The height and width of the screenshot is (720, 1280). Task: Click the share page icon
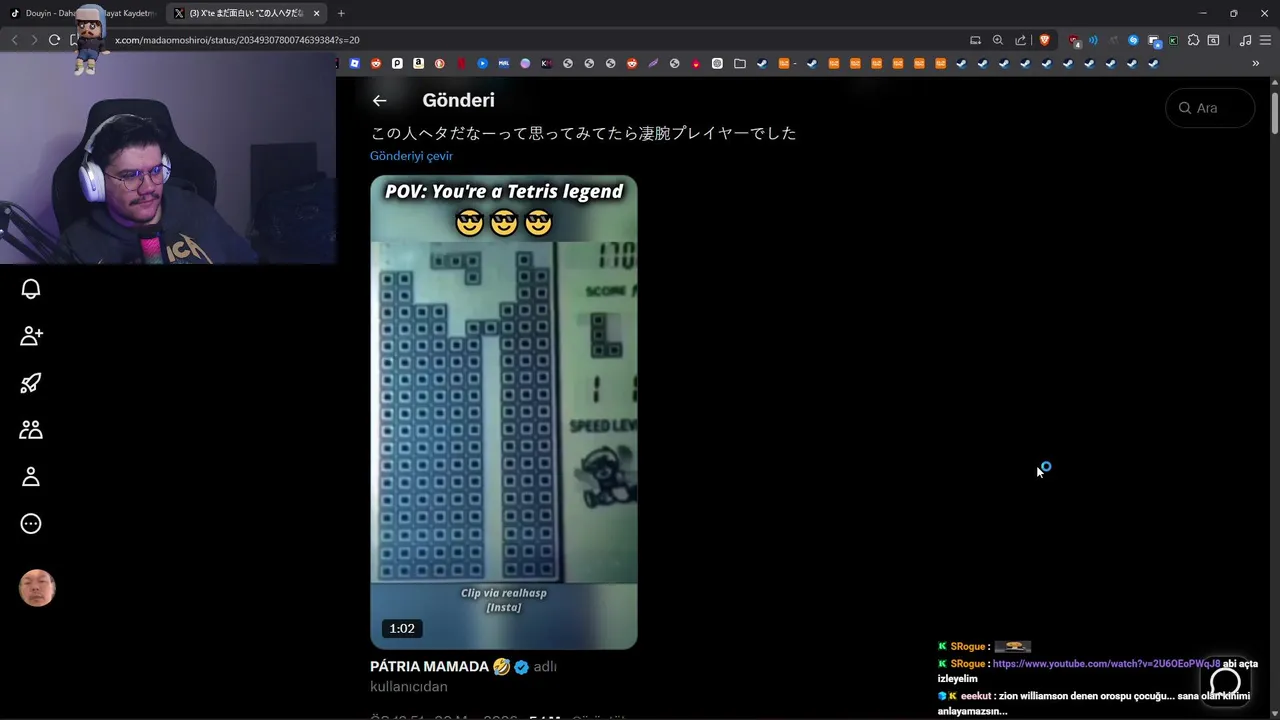pos(1020,40)
